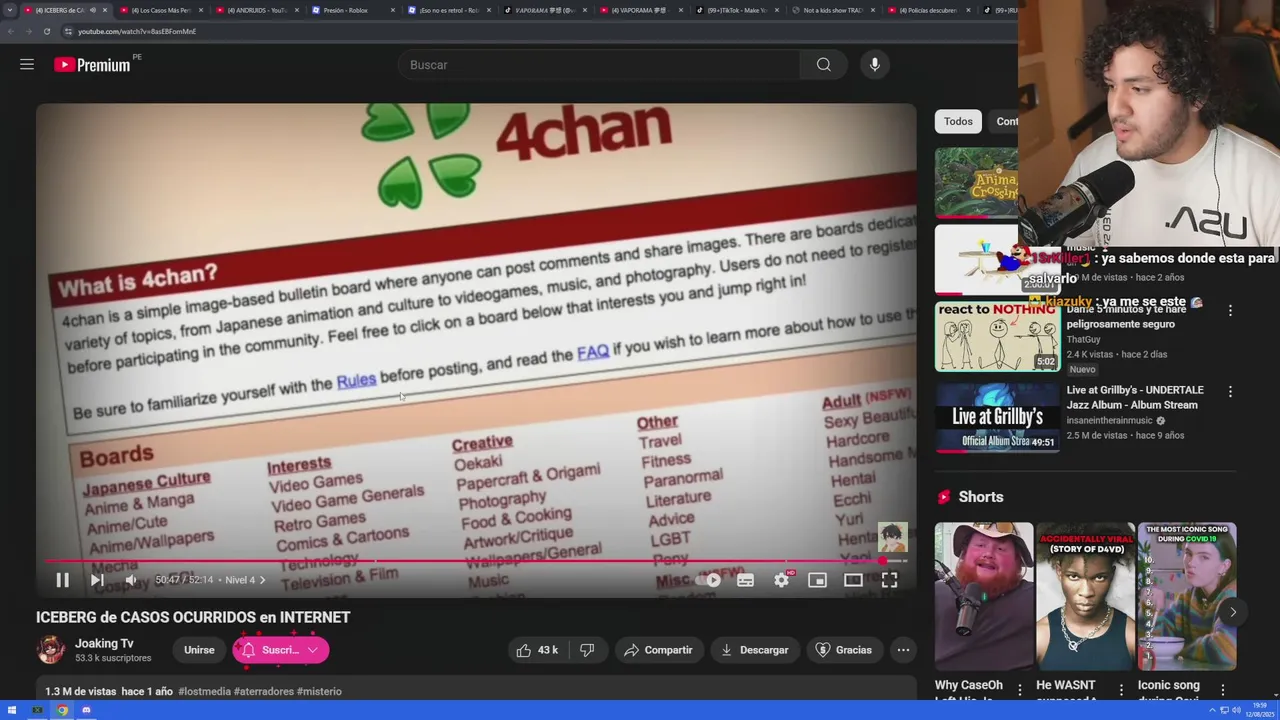This screenshot has width=1280, height=720.
Task: Open the Nivel 4 chapter list
Action: tap(245, 580)
